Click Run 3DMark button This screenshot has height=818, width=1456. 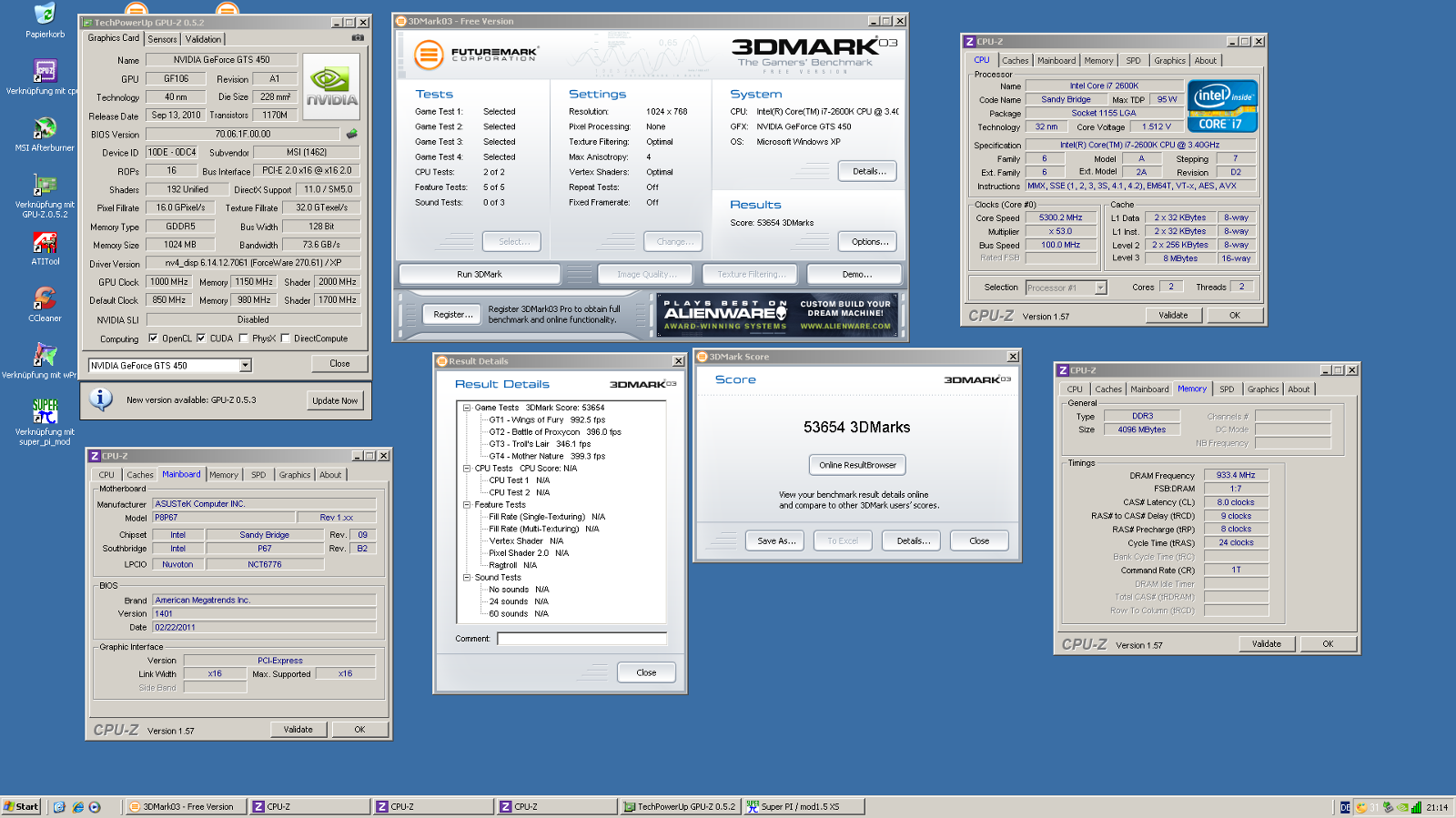[x=480, y=274]
